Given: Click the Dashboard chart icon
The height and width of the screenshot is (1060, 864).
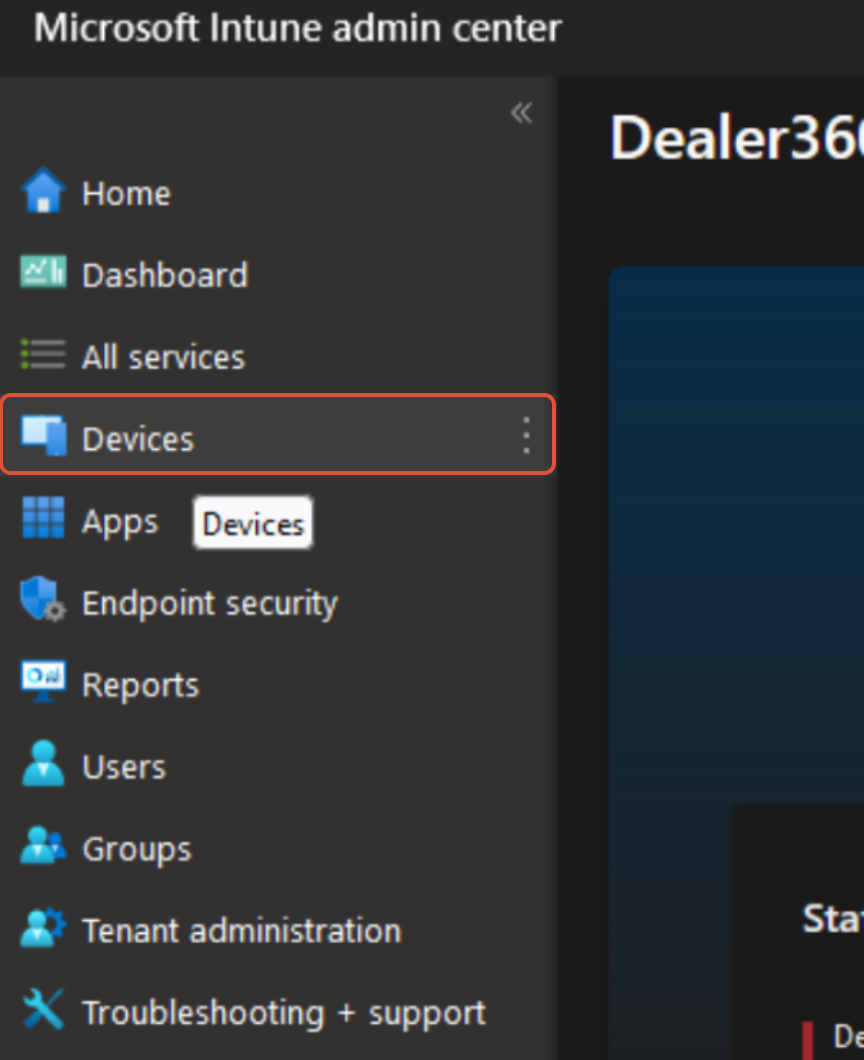Looking at the screenshot, I should tap(43, 272).
